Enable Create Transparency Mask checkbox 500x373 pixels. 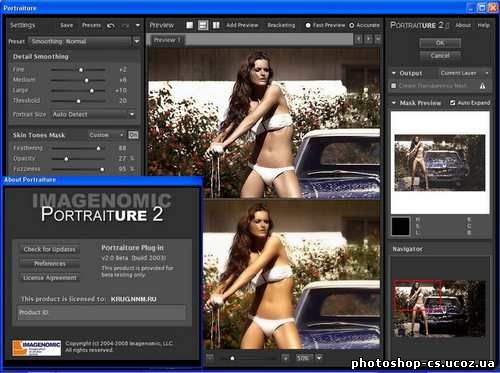394,86
